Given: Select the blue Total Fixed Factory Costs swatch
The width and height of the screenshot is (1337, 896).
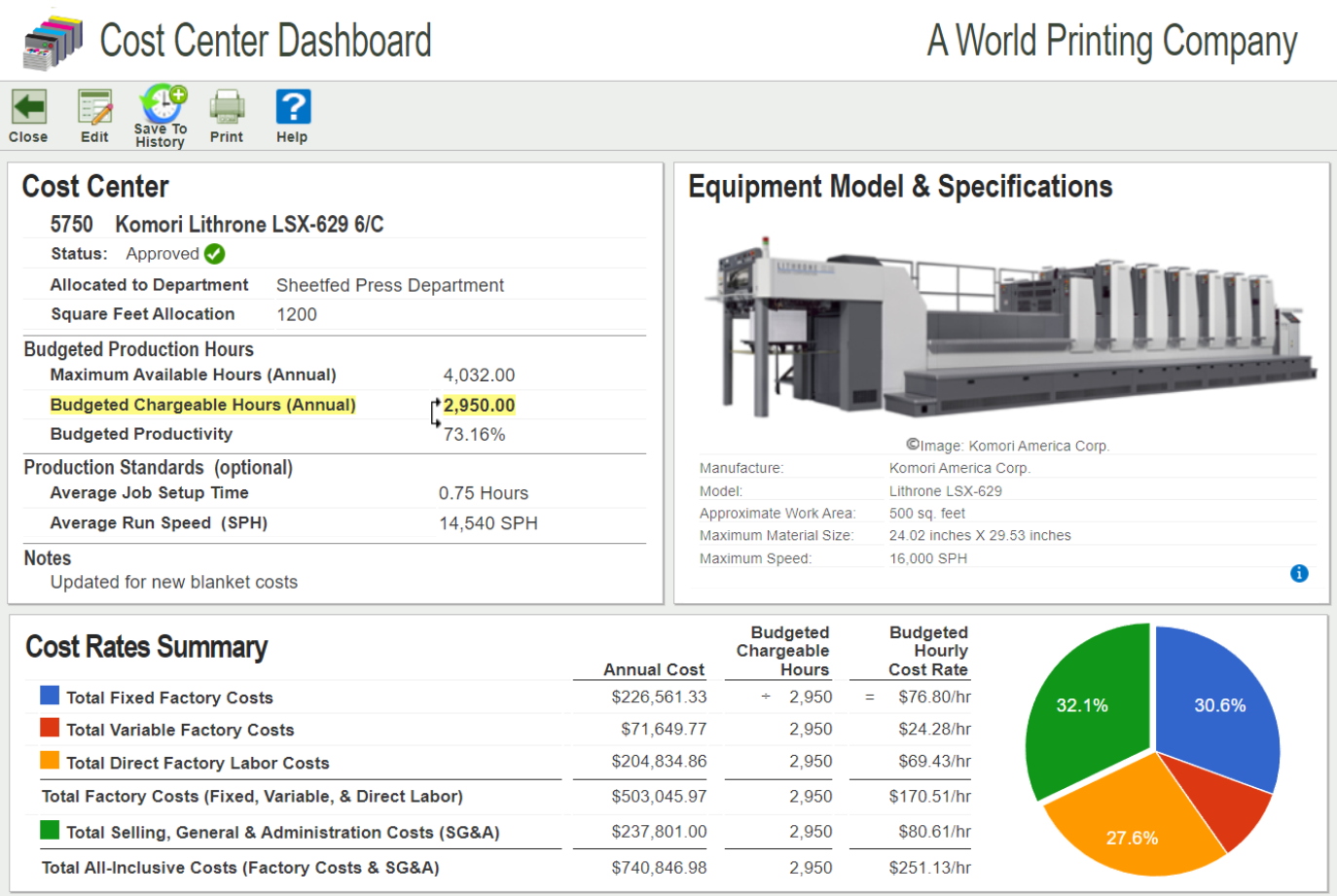Looking at the screenshot, I should click(x=50, y=696).
